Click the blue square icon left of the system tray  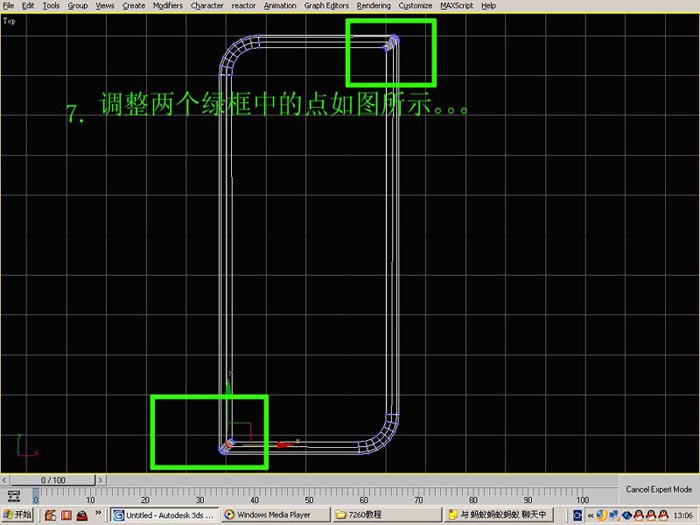click(577, 516)
